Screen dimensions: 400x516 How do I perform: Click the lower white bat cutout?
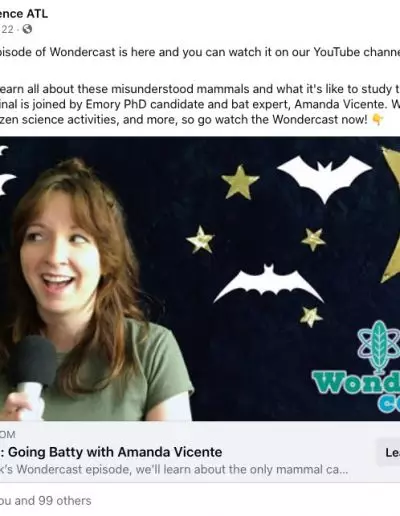click(x=268, y=283)
